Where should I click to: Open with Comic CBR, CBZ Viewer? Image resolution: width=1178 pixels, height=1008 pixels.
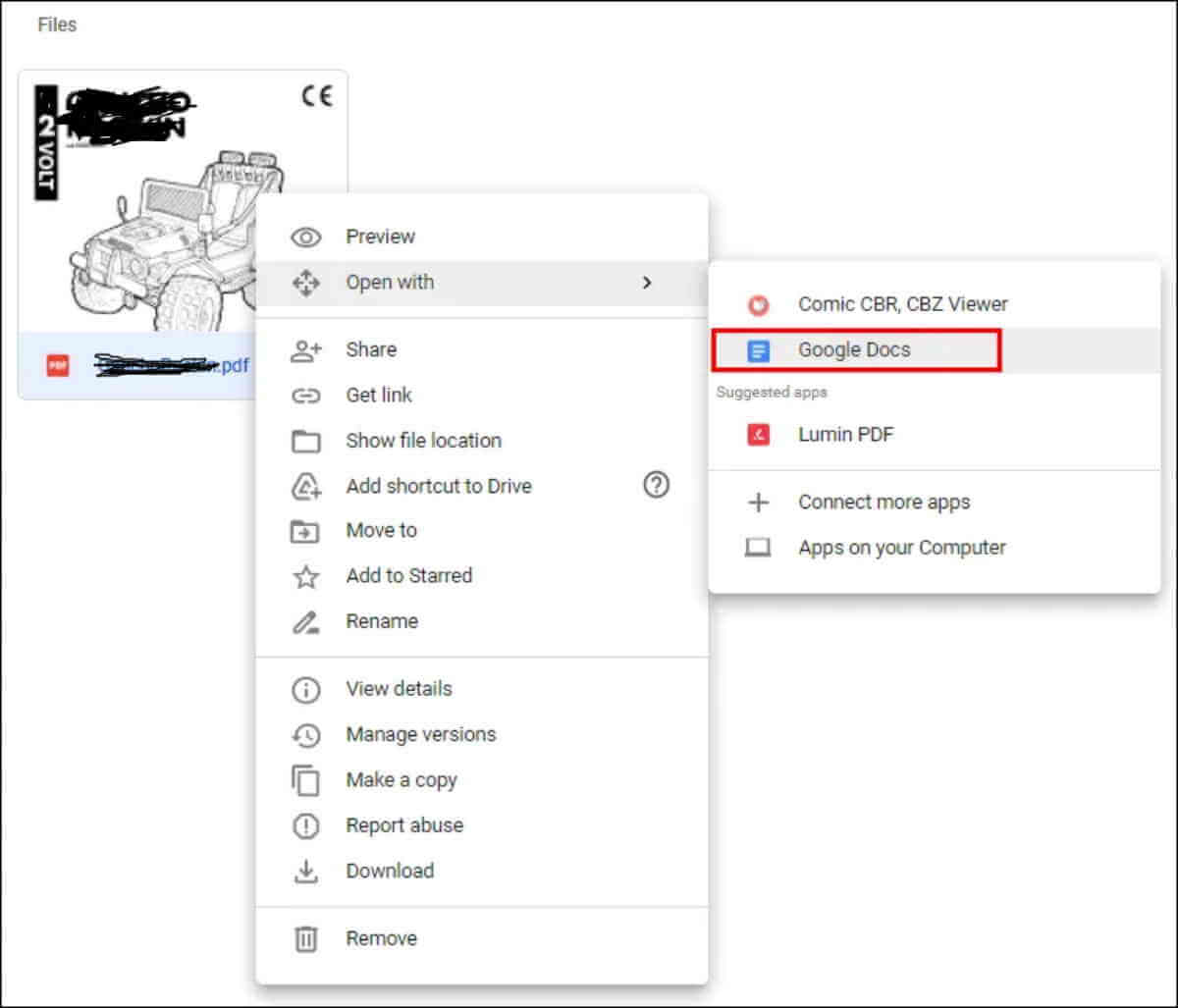coord(903,304)
